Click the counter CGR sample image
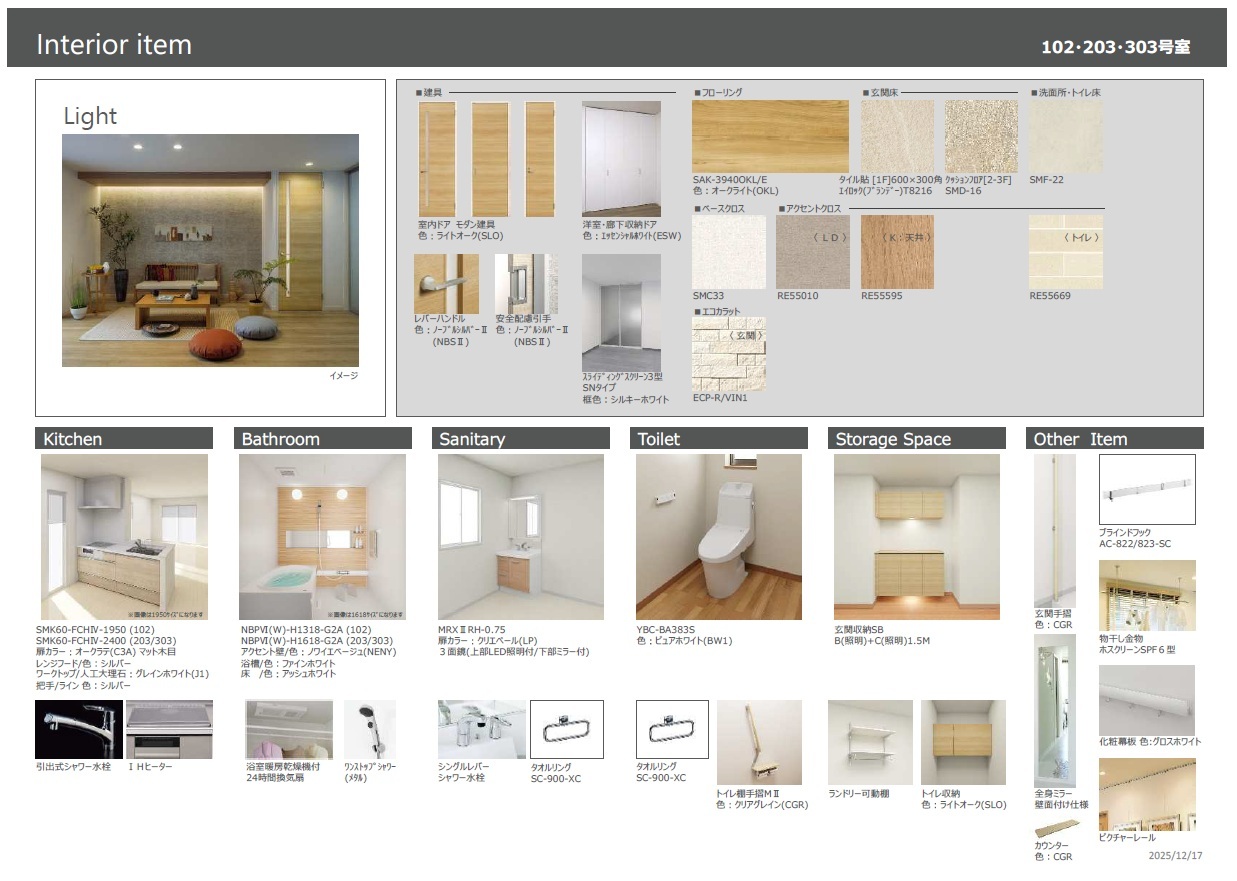 click(x=1058, y=829)
